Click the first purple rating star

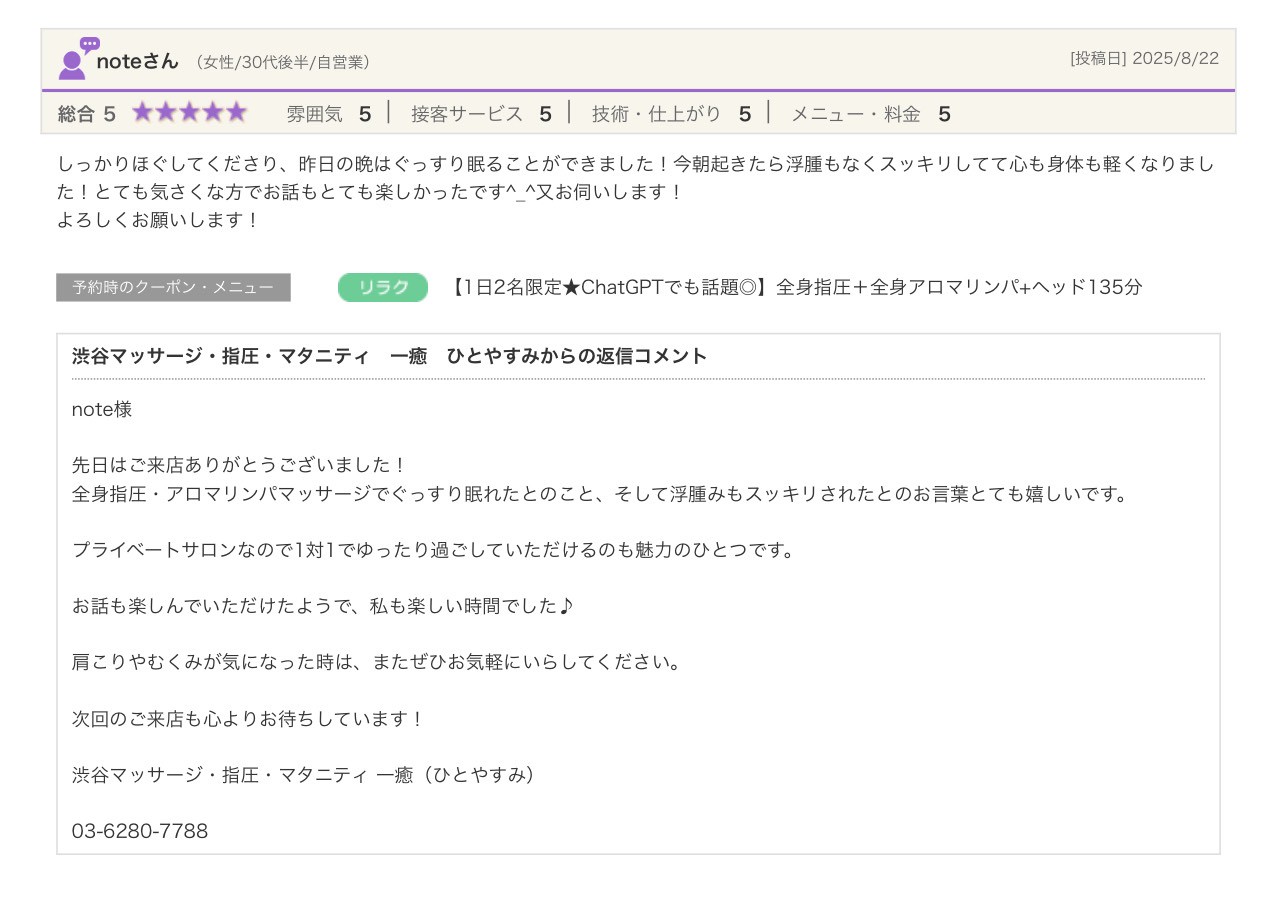click(x=143, y=113)
